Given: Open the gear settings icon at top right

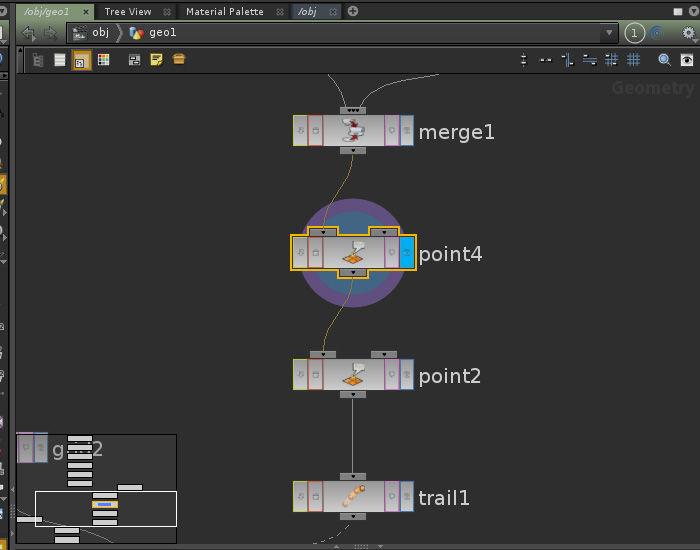Looking at the screenshot, I should pyautogui.click(x=688, y=33).
